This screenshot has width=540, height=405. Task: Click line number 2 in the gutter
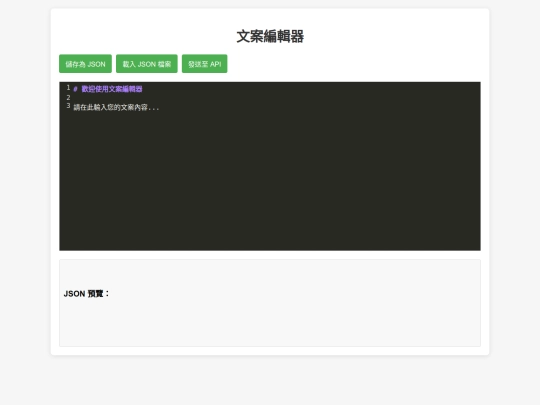[68, 97]
